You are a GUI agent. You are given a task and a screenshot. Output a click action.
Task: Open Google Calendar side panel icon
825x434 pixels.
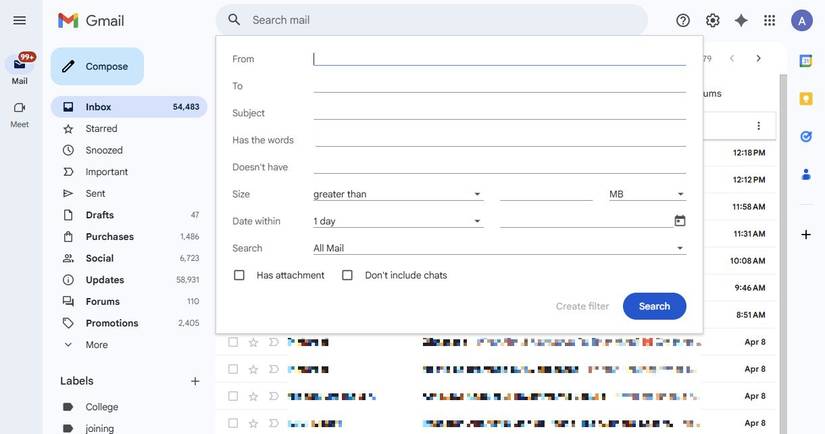[x=806, y=61]
